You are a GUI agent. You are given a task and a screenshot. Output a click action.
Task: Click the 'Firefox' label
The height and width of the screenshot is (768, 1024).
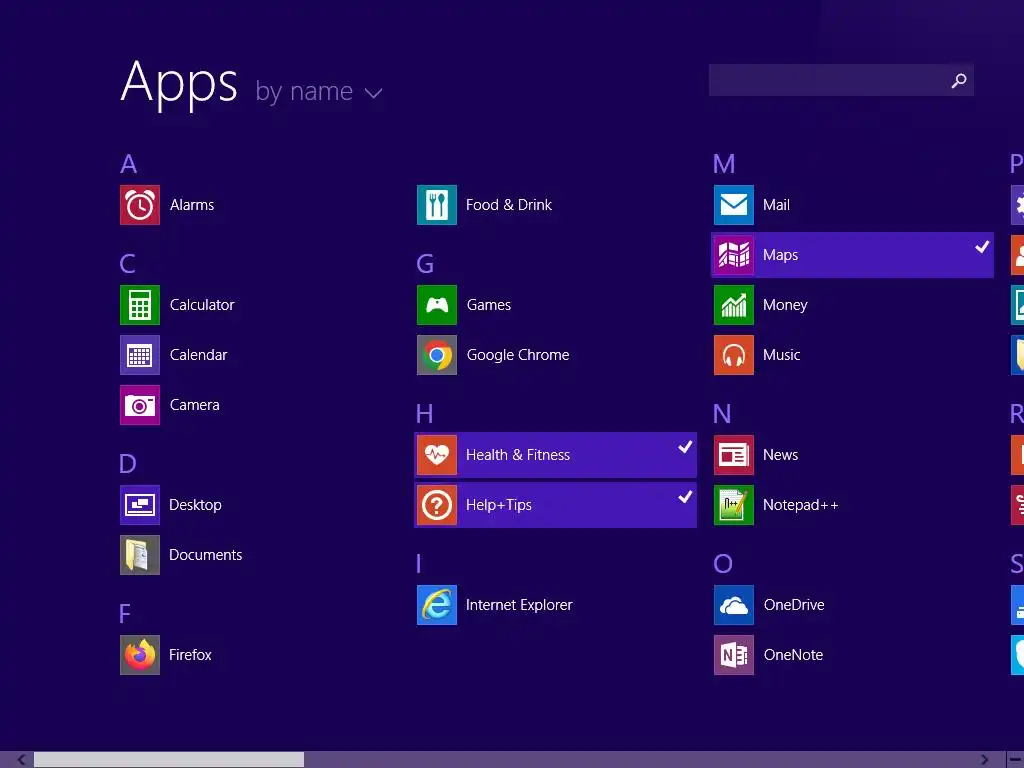(x=190, y=655)
